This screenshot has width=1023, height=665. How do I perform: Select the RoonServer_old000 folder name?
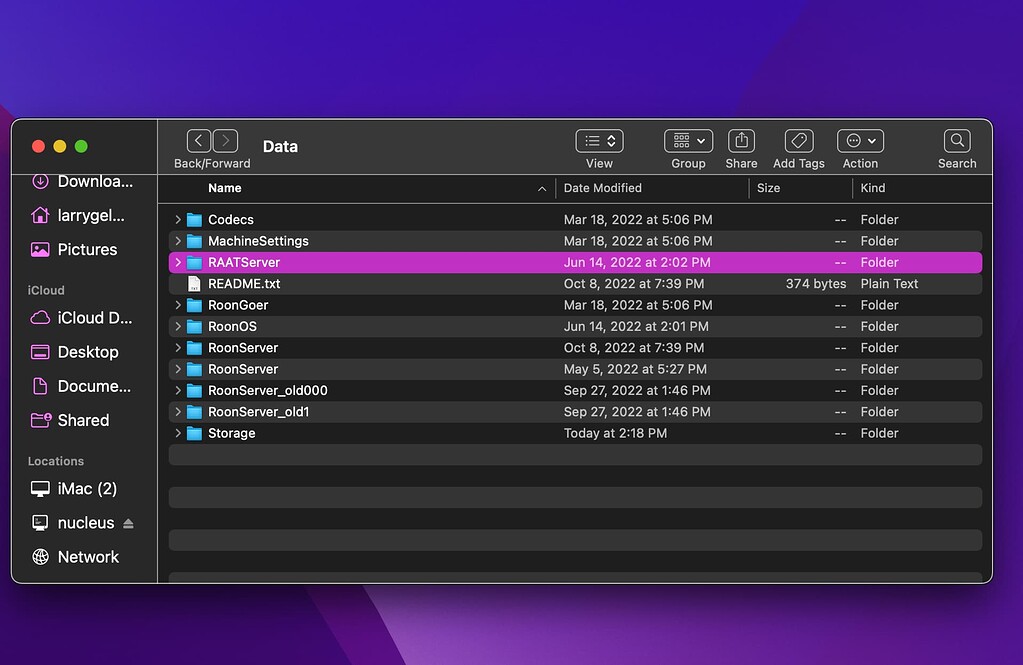click(267, 390)
